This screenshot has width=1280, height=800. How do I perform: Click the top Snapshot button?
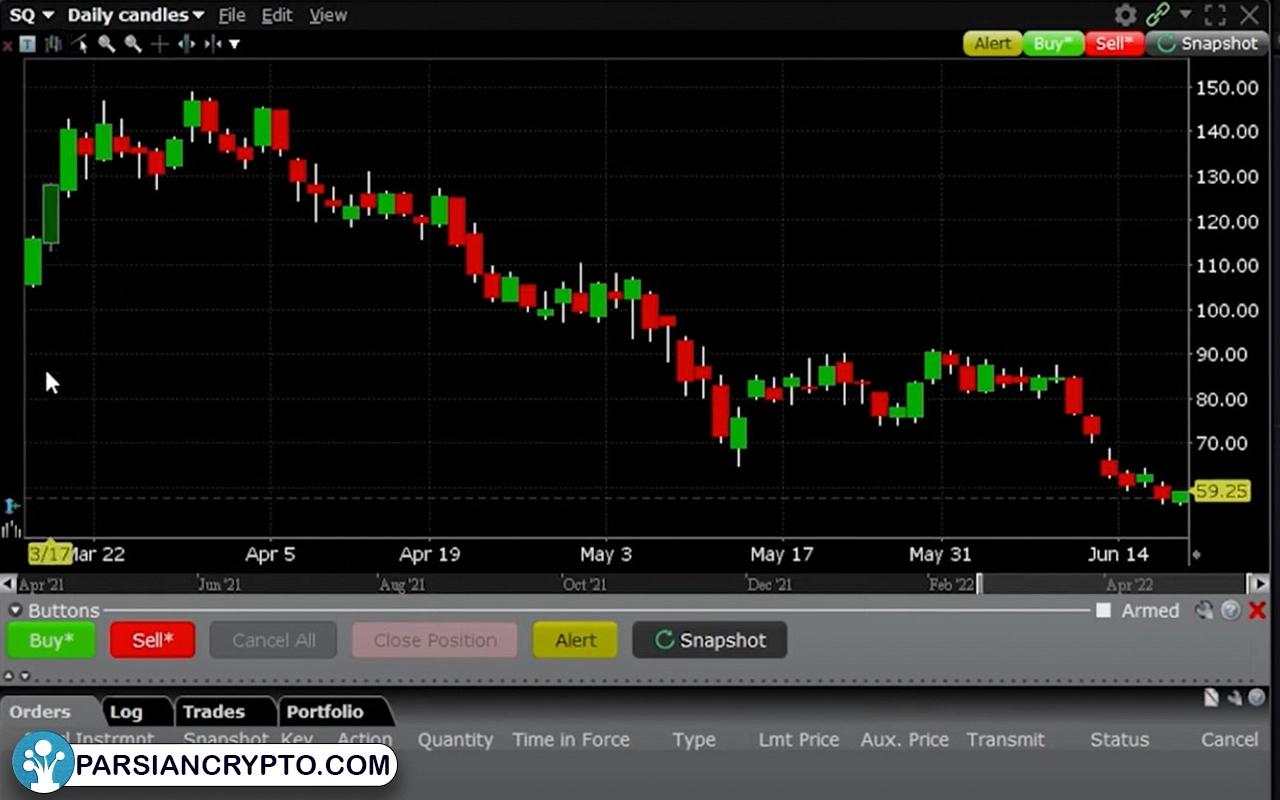[1207, 44]
